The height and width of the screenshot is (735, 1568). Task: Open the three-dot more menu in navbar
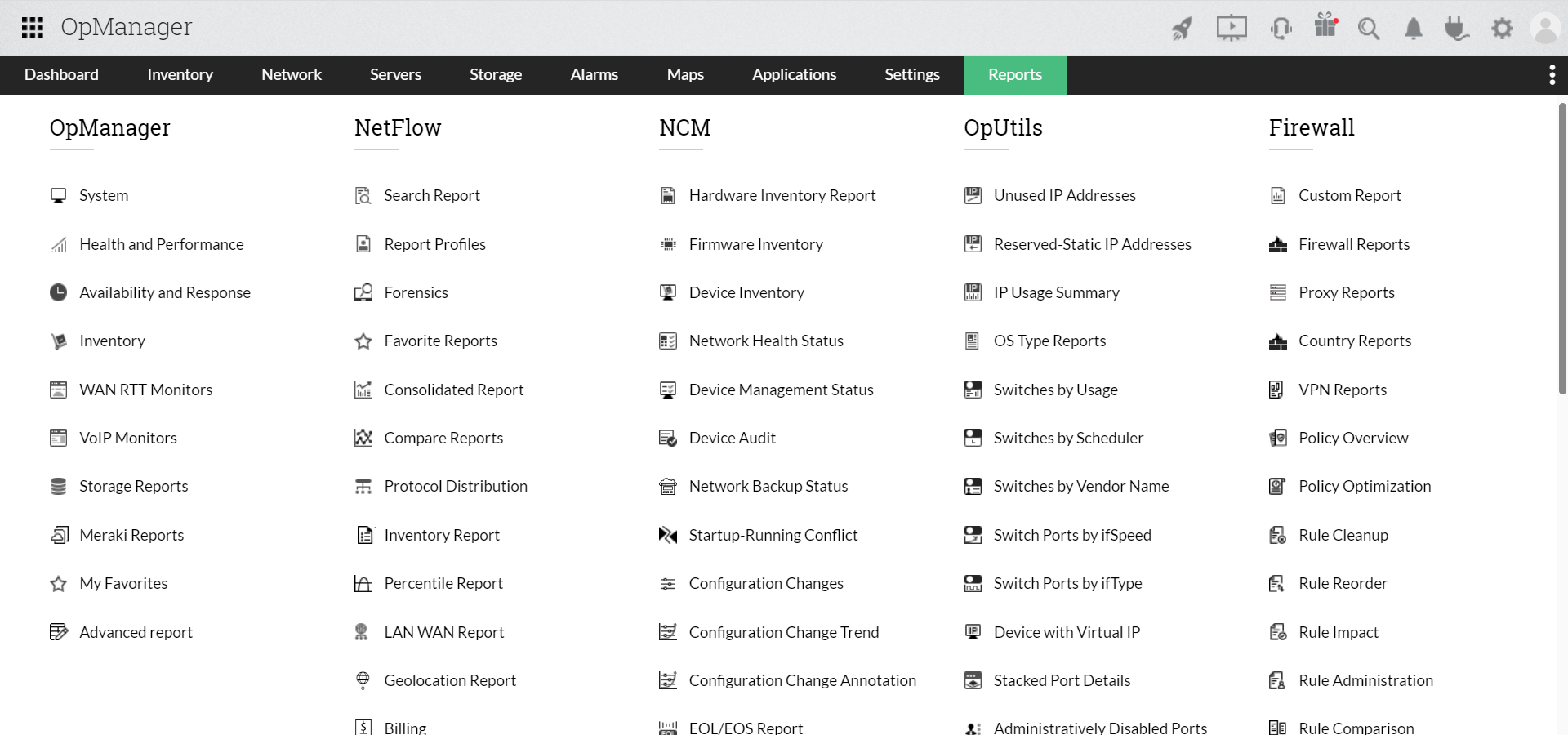1552,75
